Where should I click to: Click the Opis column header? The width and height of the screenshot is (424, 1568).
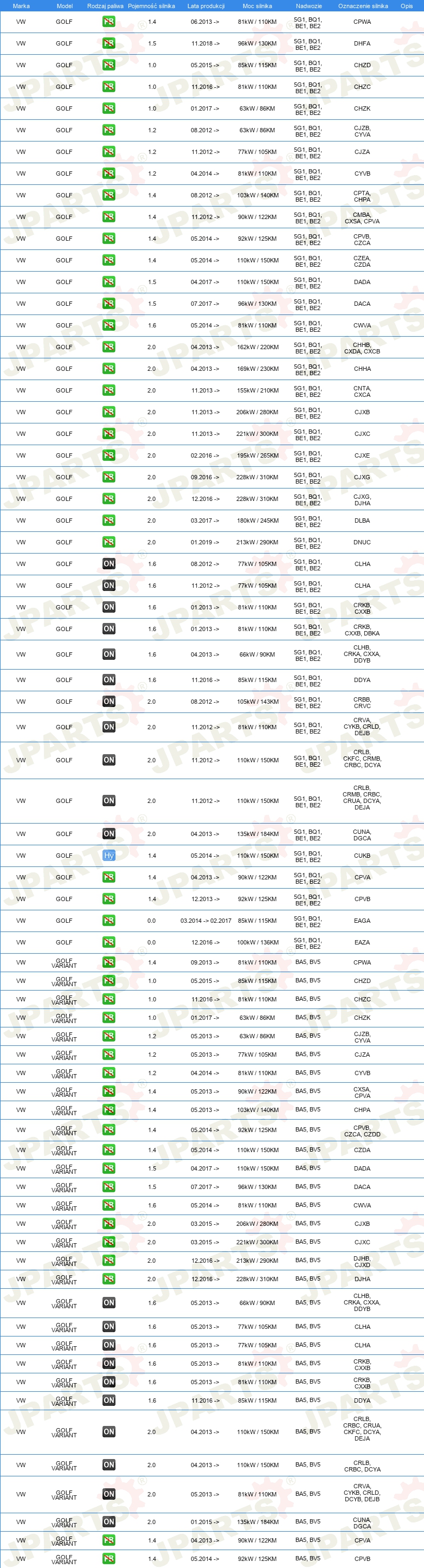(x=406, y=6)
